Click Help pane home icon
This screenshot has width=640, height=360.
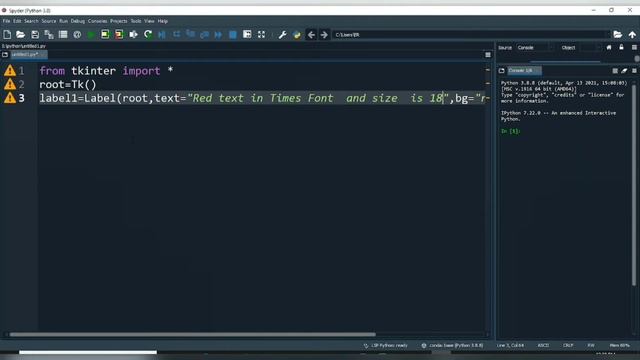(609, 47)
